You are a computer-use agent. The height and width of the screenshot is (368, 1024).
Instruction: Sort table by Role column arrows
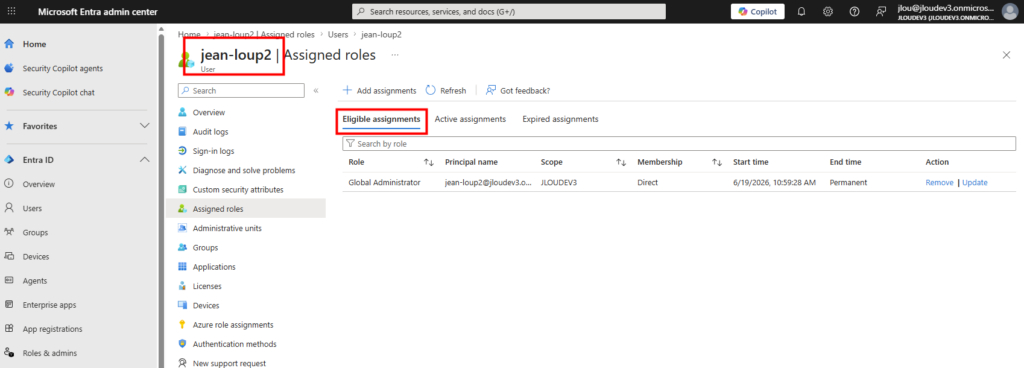pyautogui.click(x=429, y=162)
